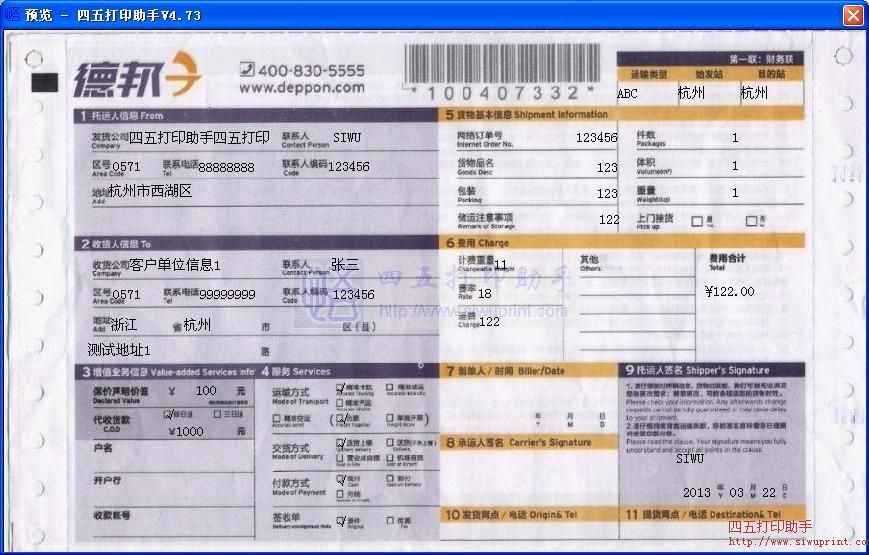
Task: Click shipper address 杭州市西湖区
Action: pyautogui.click(x=150, y=191)
